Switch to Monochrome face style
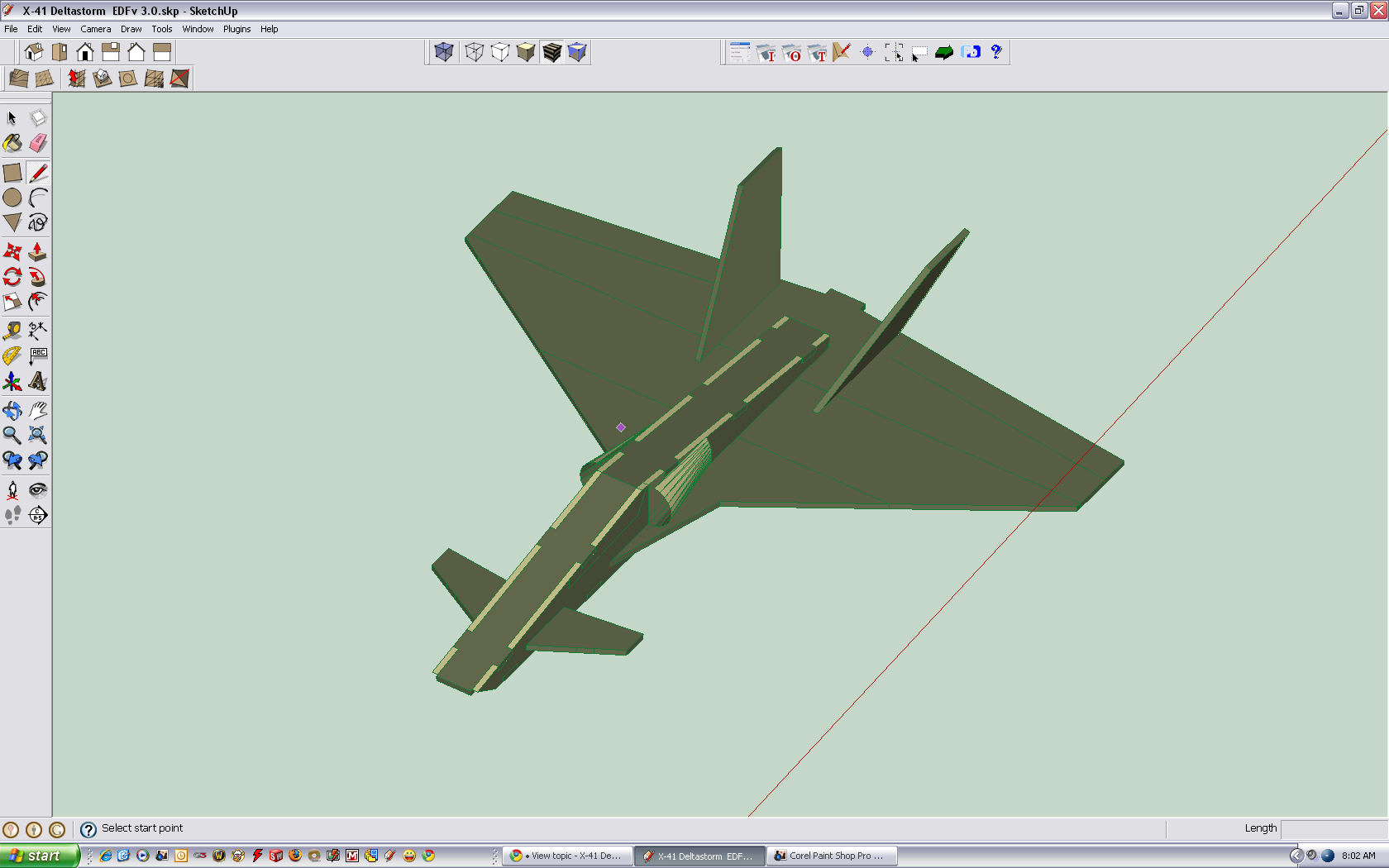Screen dimensions: 1389x868 click(x=577, y=52)
